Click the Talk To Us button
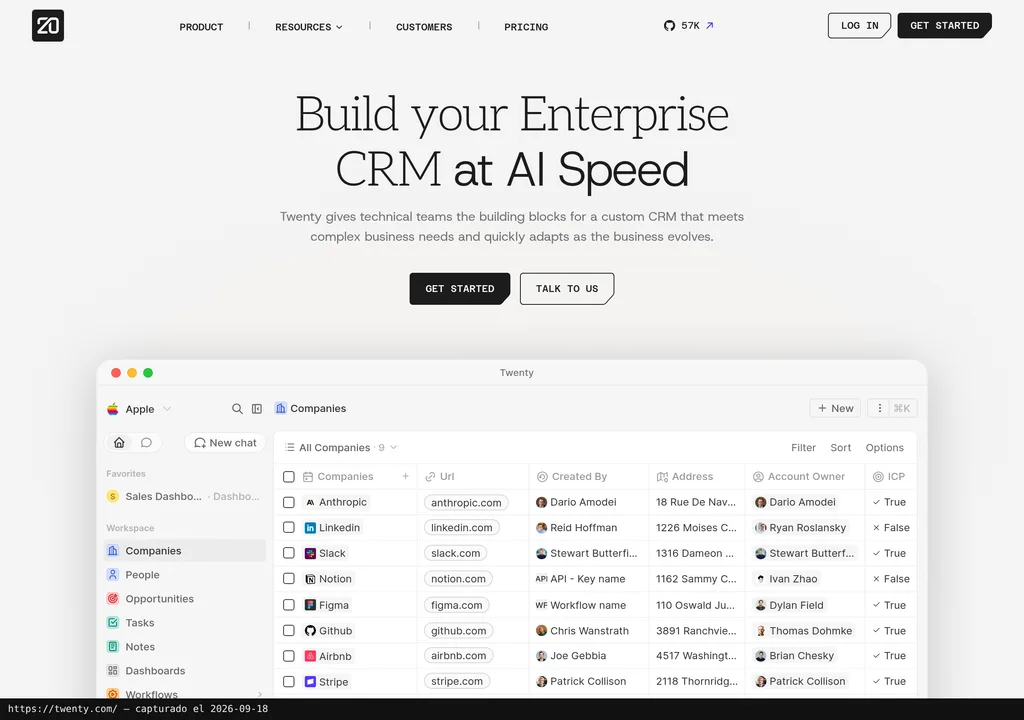The width and height of the screenshot is (1024, 720). click(567, 289)
